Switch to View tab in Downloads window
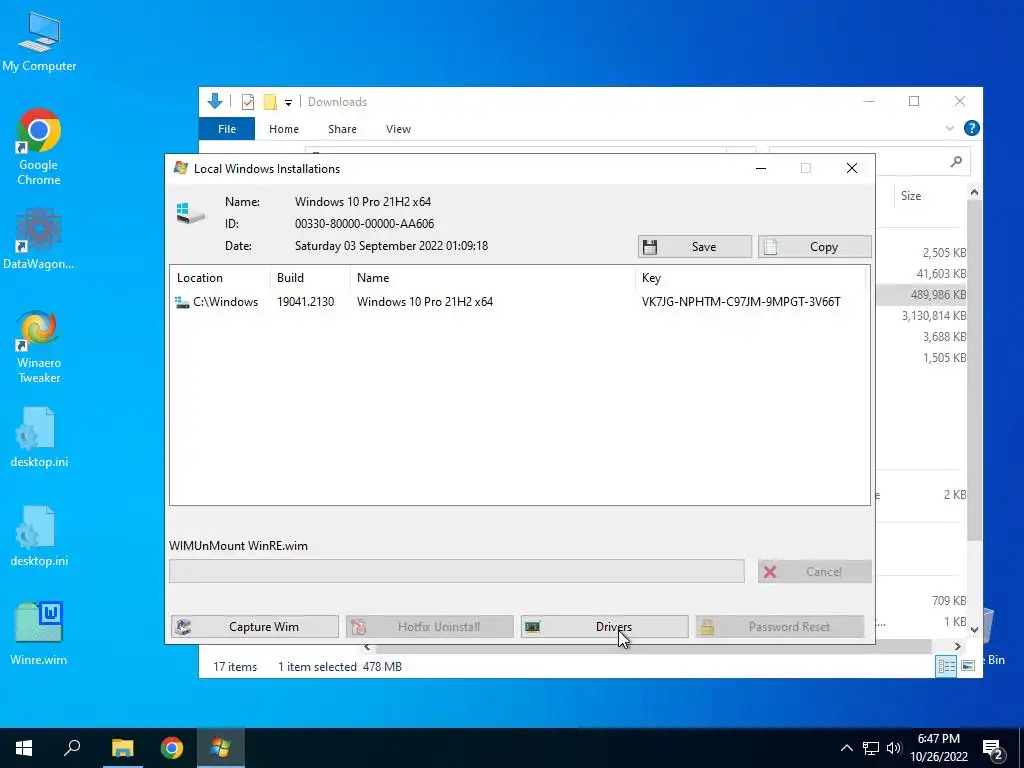Image resolution: width=1024 pixels, height=768 pixels. point(398,129)
